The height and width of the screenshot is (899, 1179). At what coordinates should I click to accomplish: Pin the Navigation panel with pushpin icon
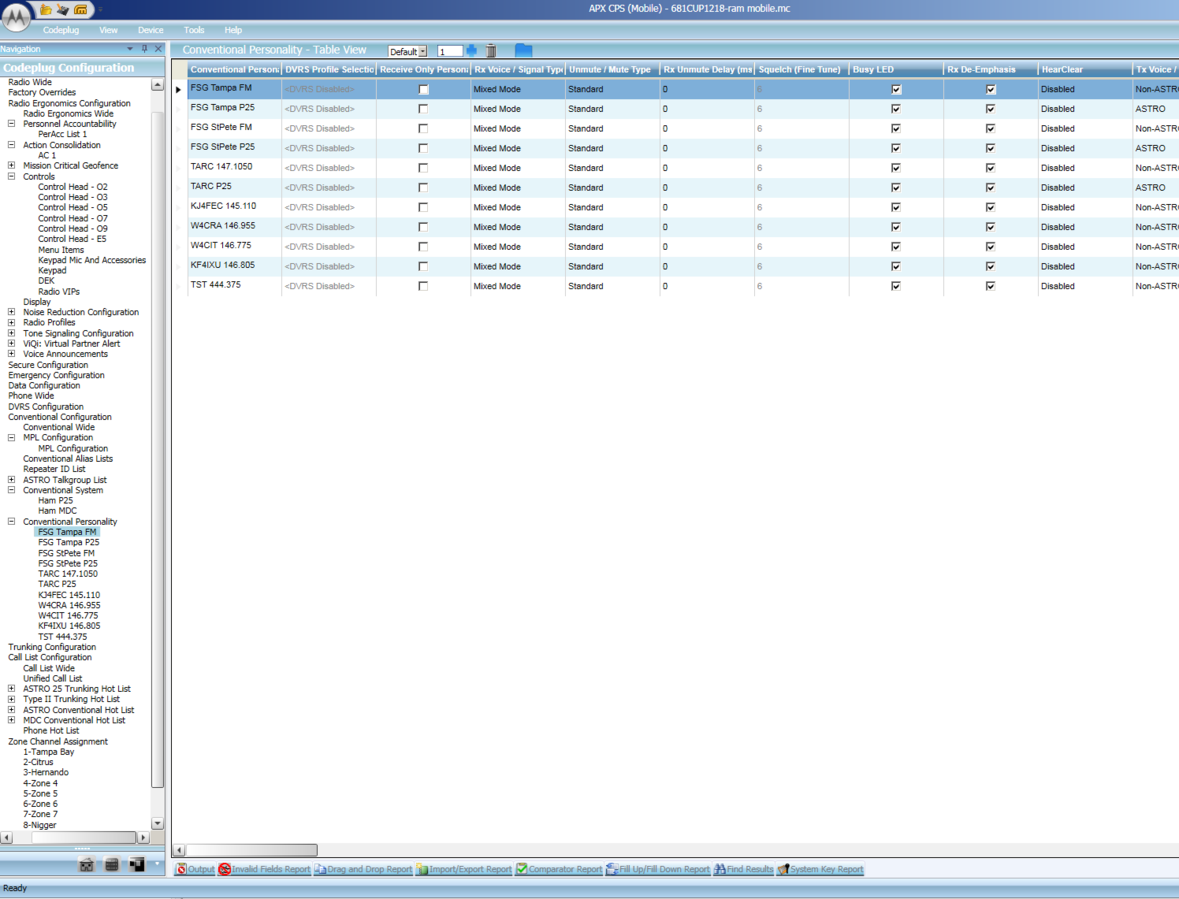click(x=144, y=49)
